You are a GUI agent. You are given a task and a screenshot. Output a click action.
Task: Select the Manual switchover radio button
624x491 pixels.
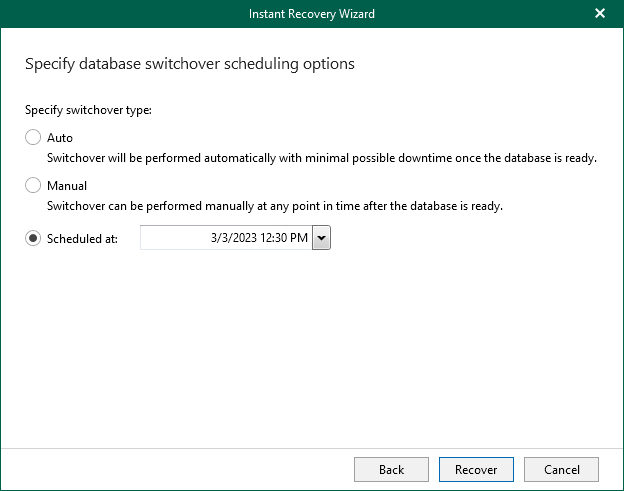[33, 186]
